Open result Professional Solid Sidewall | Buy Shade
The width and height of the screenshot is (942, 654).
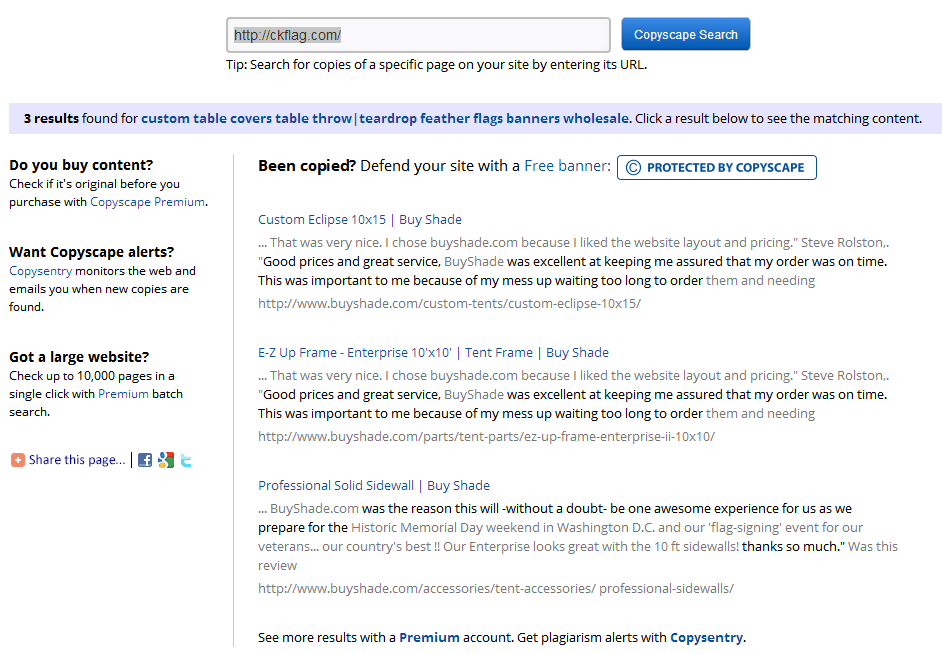(x=374, y=485)
